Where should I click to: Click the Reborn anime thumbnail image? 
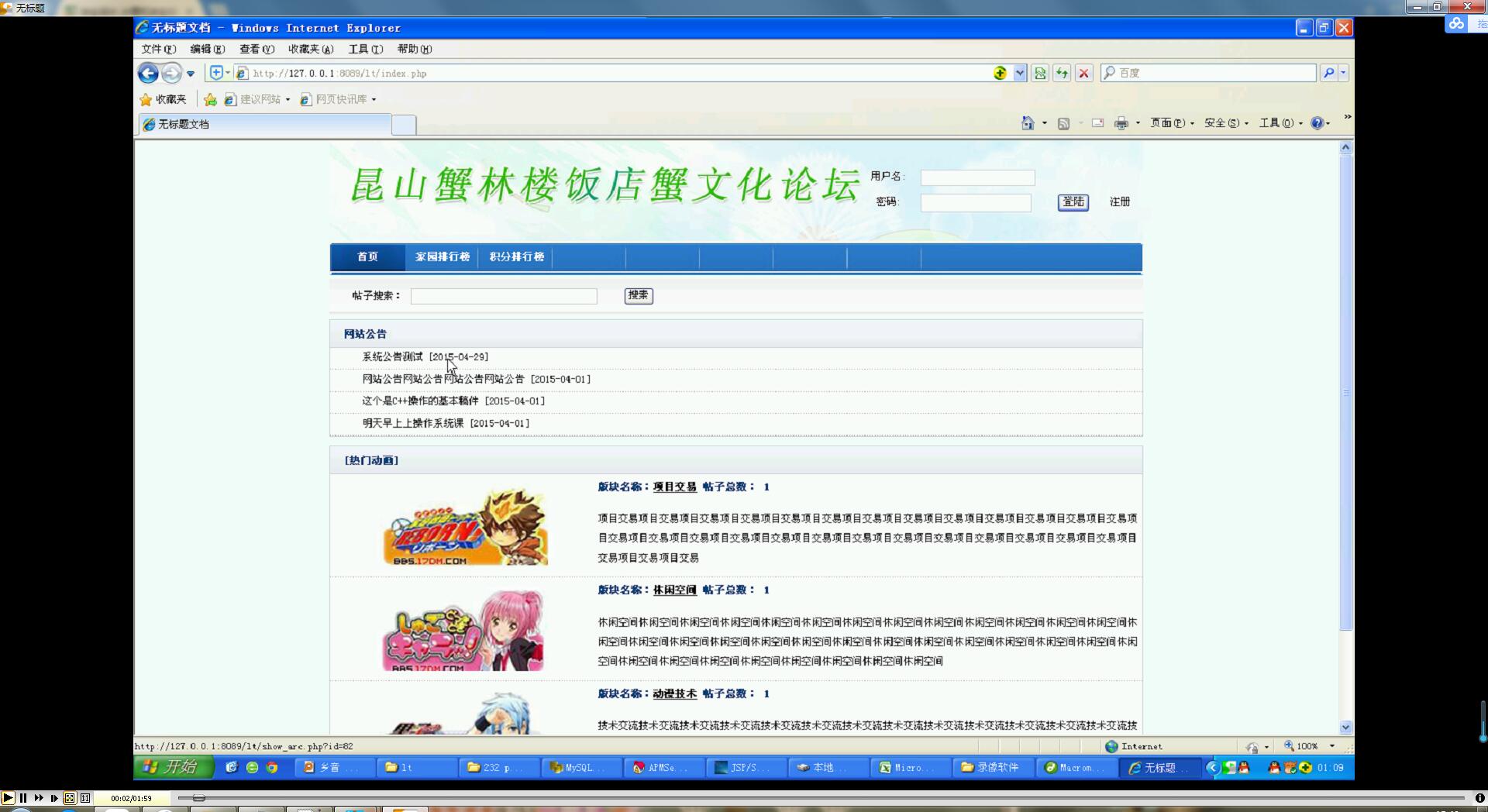(x=466, y=527)
